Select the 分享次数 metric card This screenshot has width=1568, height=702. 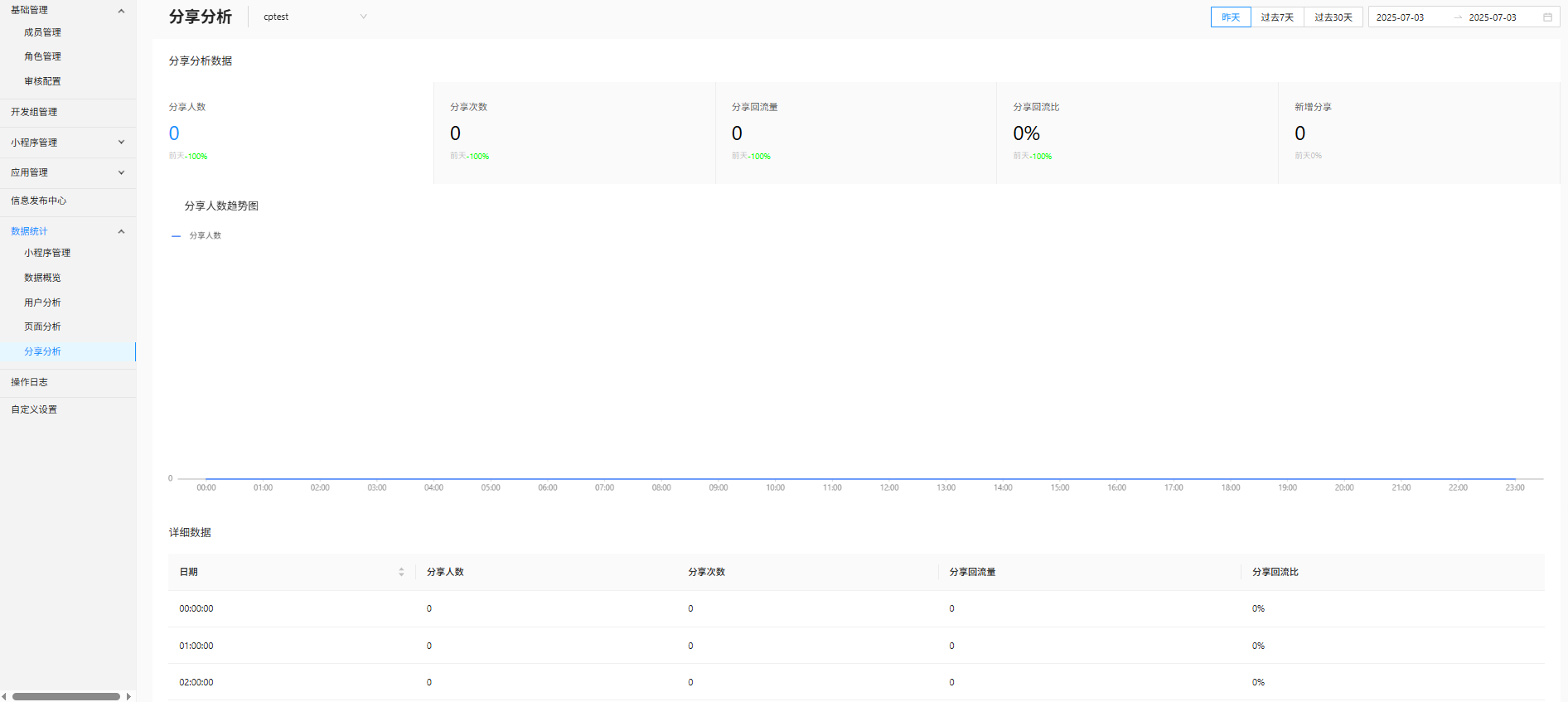574,133
